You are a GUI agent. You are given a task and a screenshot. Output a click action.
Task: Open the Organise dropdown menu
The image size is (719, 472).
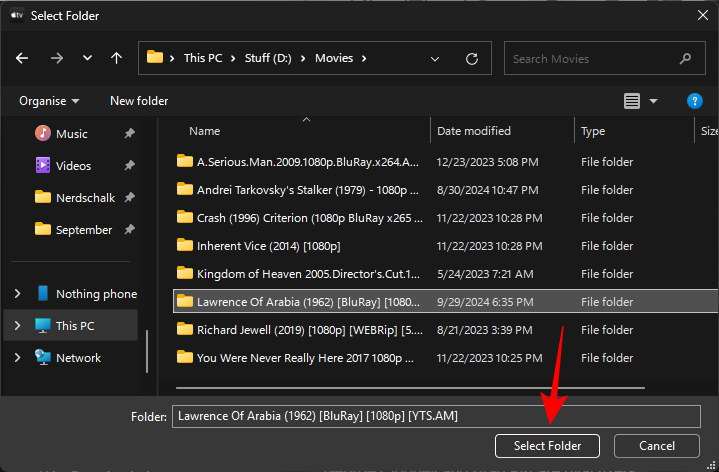click(49, 101)
